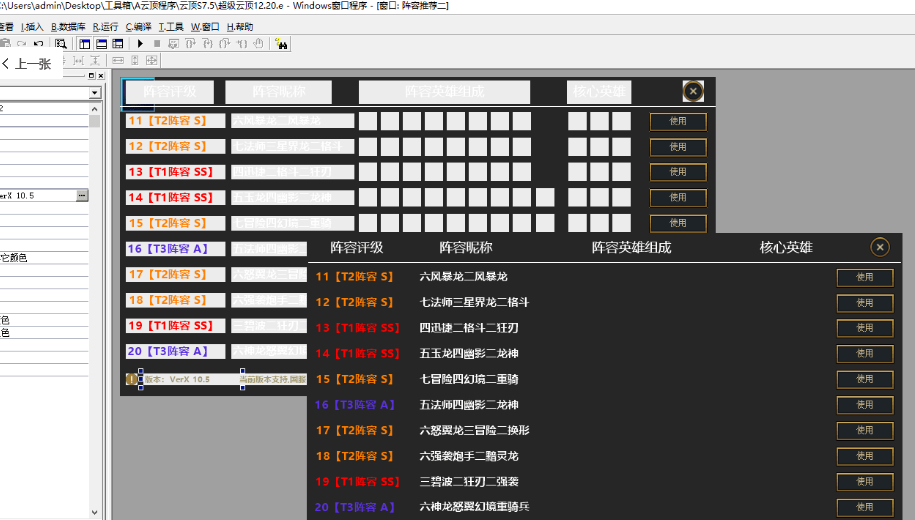Close the left property panel
The width and height of the screenshot is (915, 520).
(100, 76)
